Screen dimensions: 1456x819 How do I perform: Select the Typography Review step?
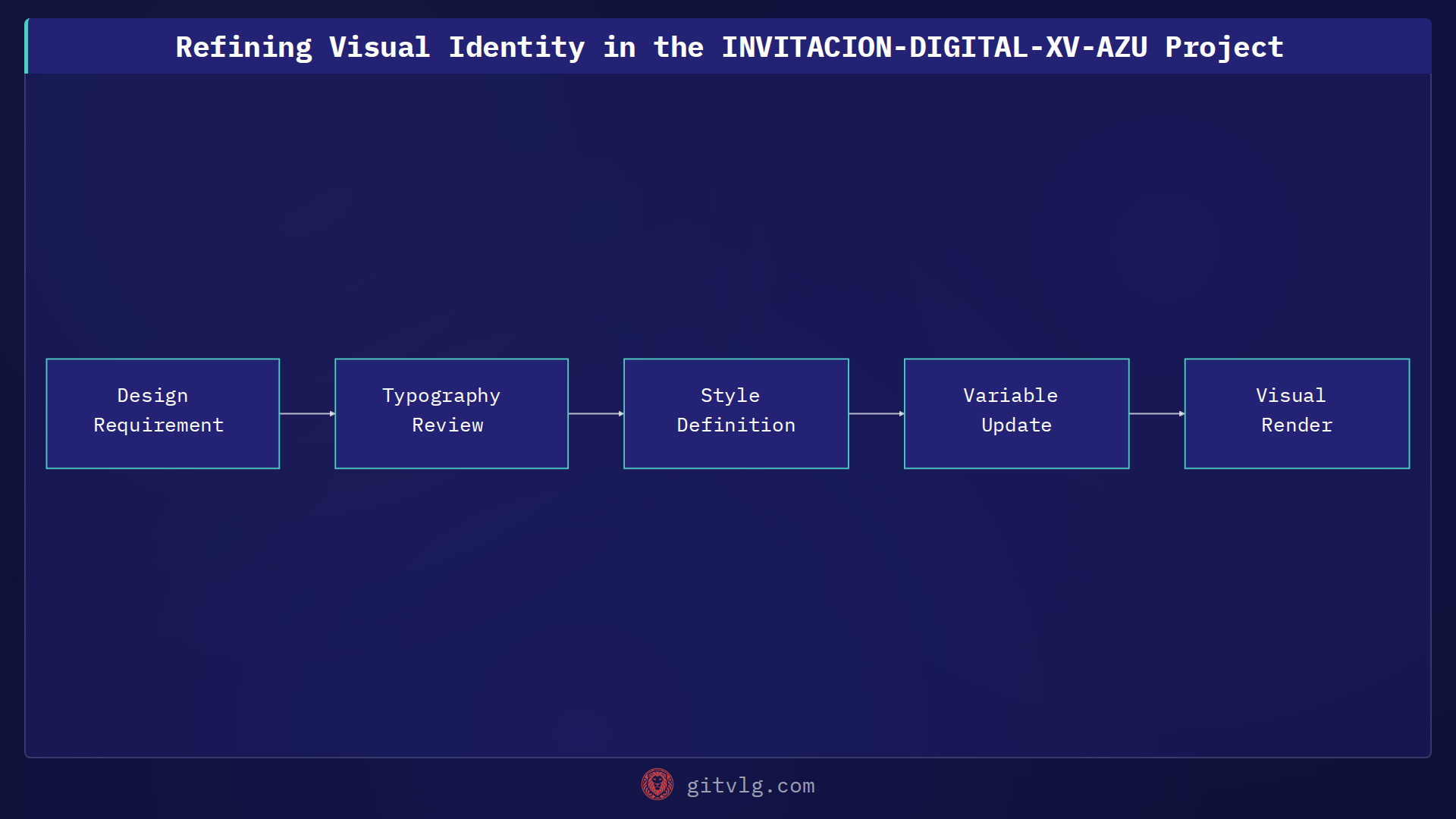(451, 413)
